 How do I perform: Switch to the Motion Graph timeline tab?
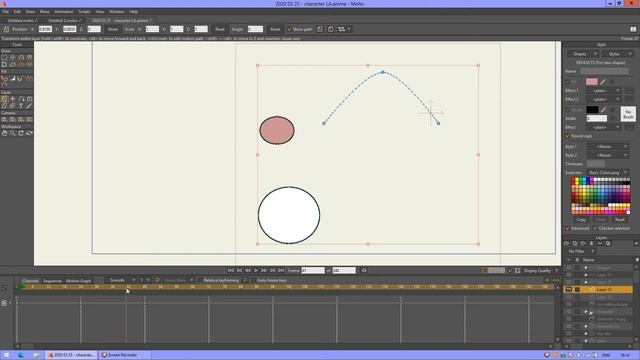coord(78,281)
